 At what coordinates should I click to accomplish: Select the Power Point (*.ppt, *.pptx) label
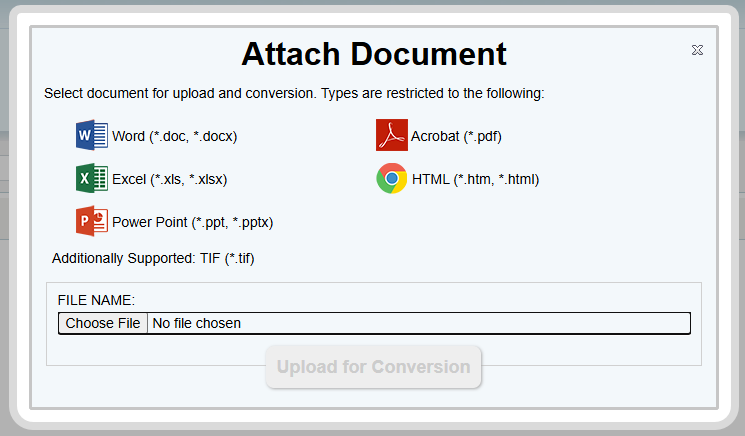pos(192,223)
